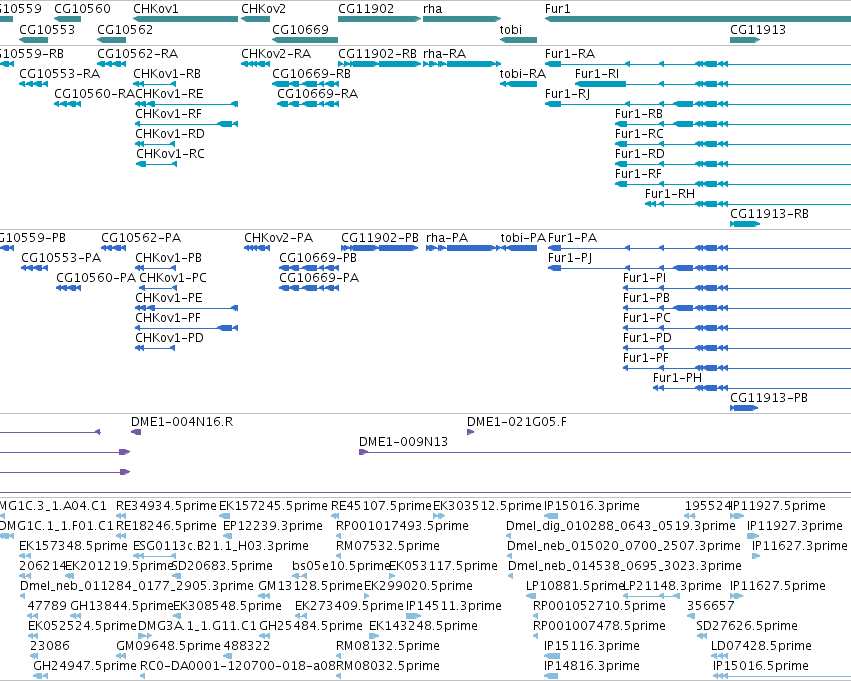
Task: Click the tobi gene label
Action: tap(511, 29)
